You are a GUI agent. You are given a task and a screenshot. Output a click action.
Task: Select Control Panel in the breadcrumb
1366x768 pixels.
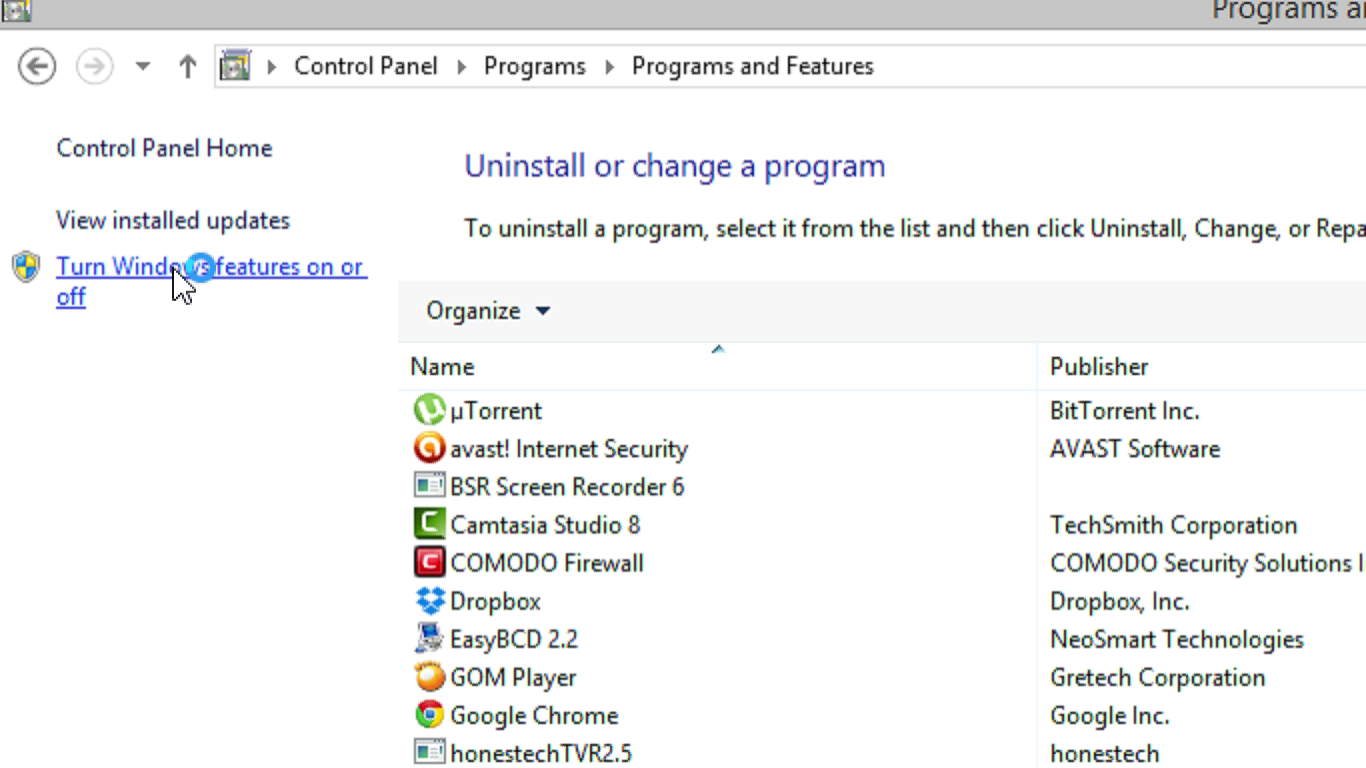(366, 66)
